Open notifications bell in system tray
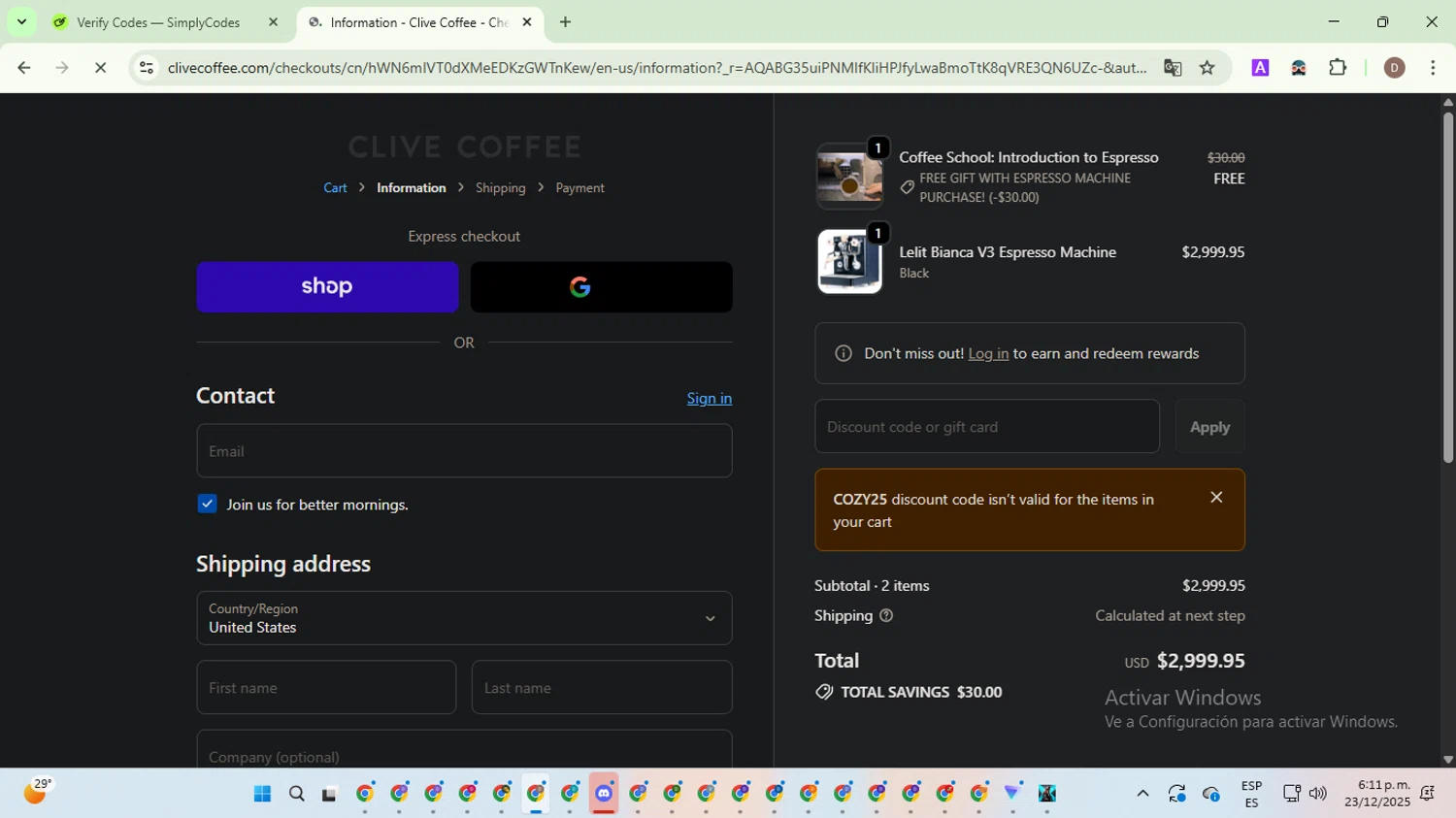 pyautogui.click(x=1428, y=794)
